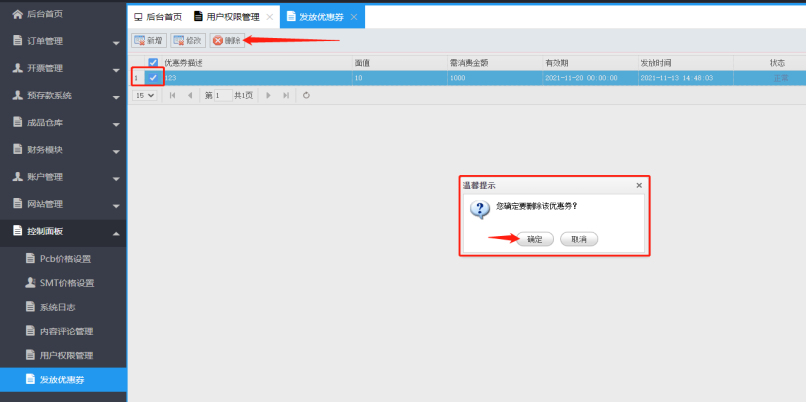Click the 新增 (add) toolbar button
Image resolution: width=807 pixels, height=402 pixels.
(x=149, y=41)
